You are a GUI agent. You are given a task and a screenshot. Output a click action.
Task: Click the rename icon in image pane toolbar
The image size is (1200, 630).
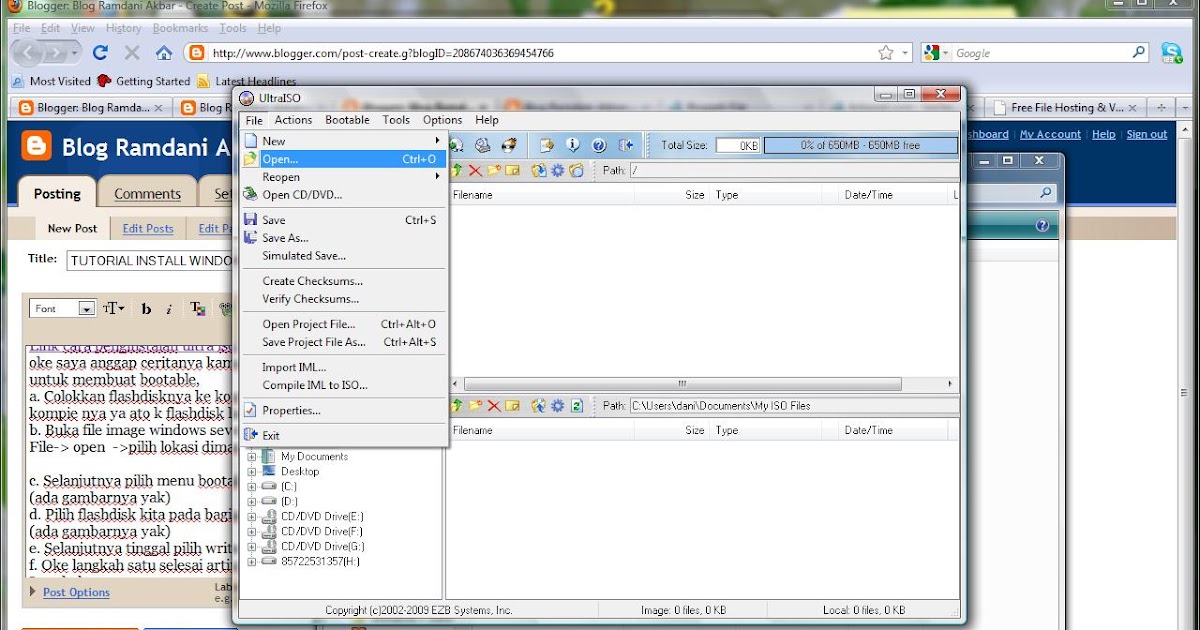[513, 171]
